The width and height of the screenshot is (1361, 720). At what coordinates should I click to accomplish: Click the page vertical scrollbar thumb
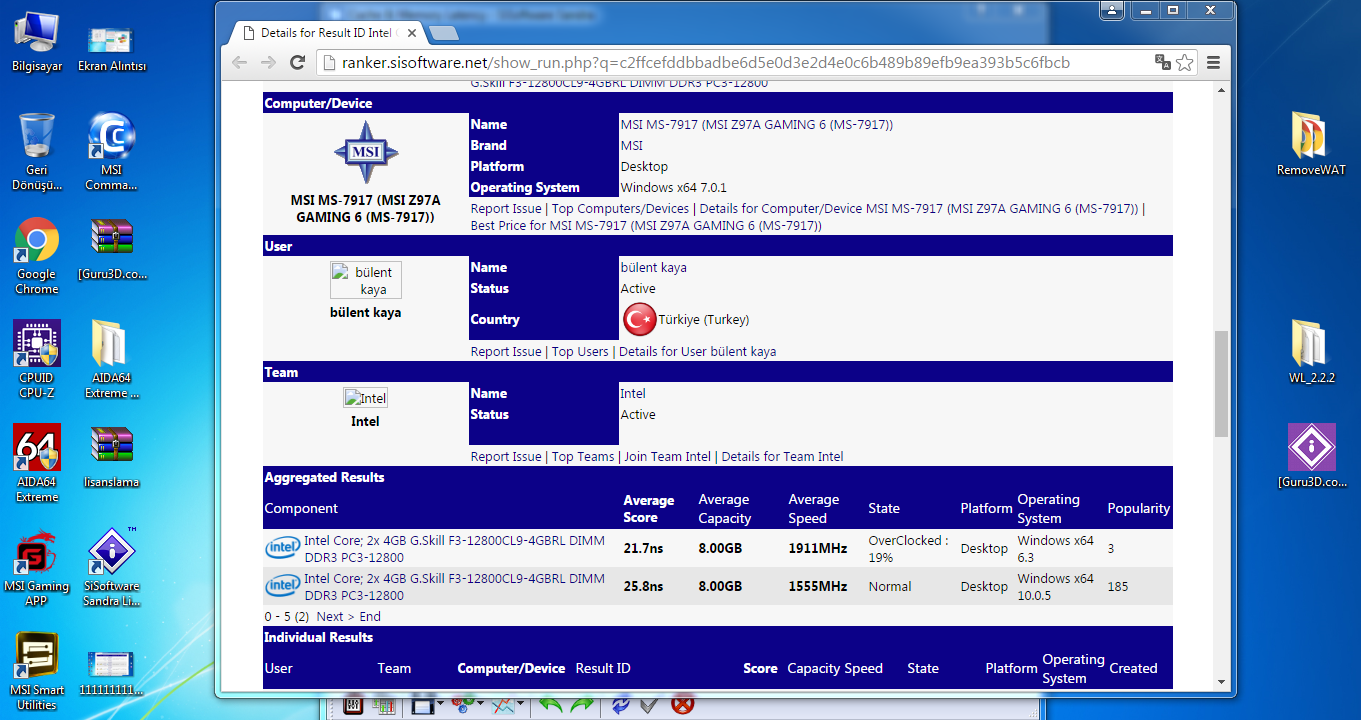(x=1221, y=384)
